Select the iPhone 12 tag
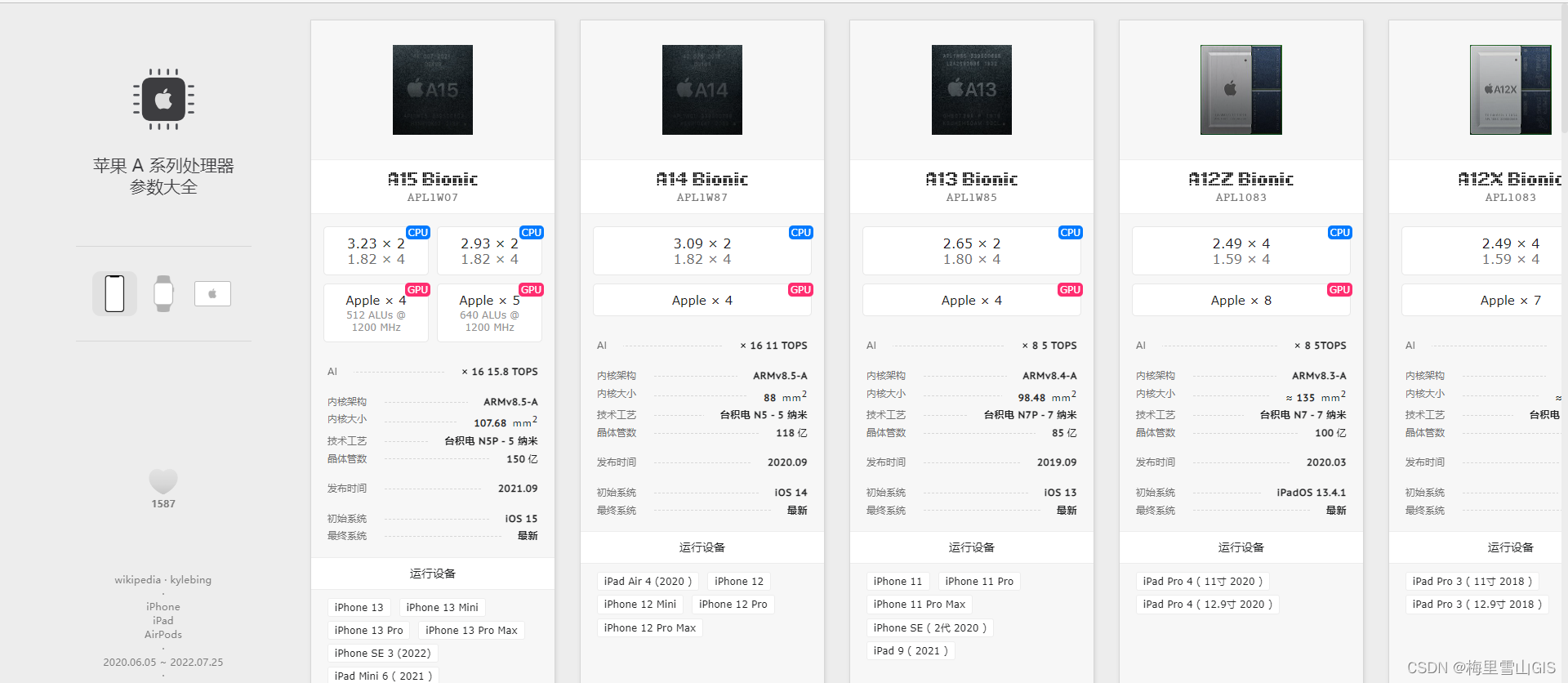 pos(739,582)
